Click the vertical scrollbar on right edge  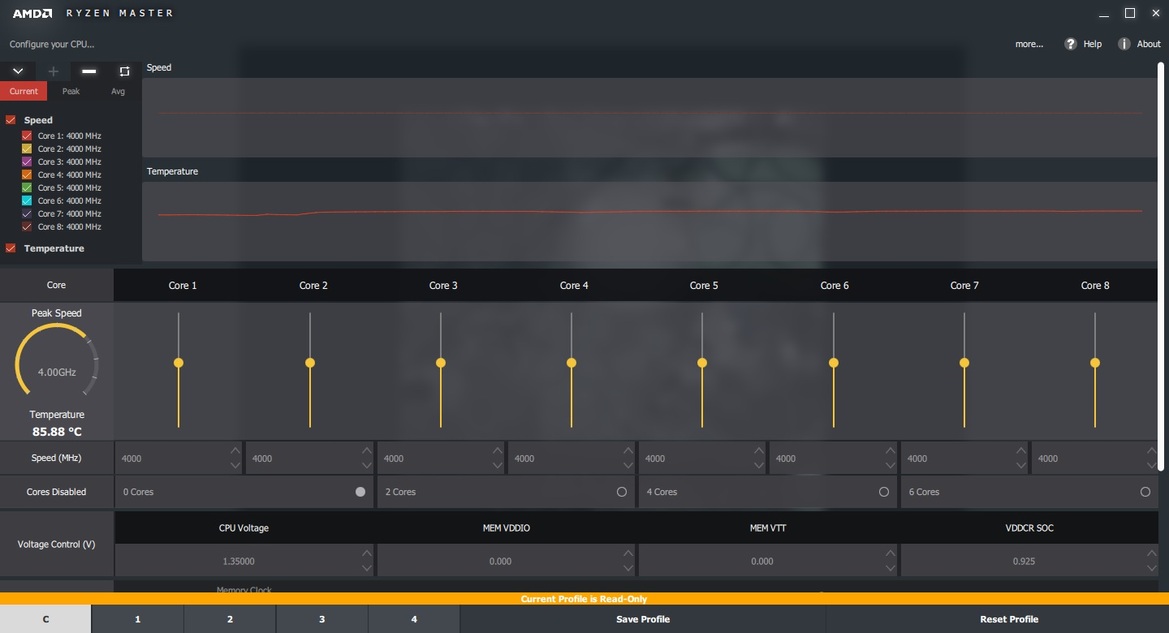pyautogui.click(x=1160, y=266)
